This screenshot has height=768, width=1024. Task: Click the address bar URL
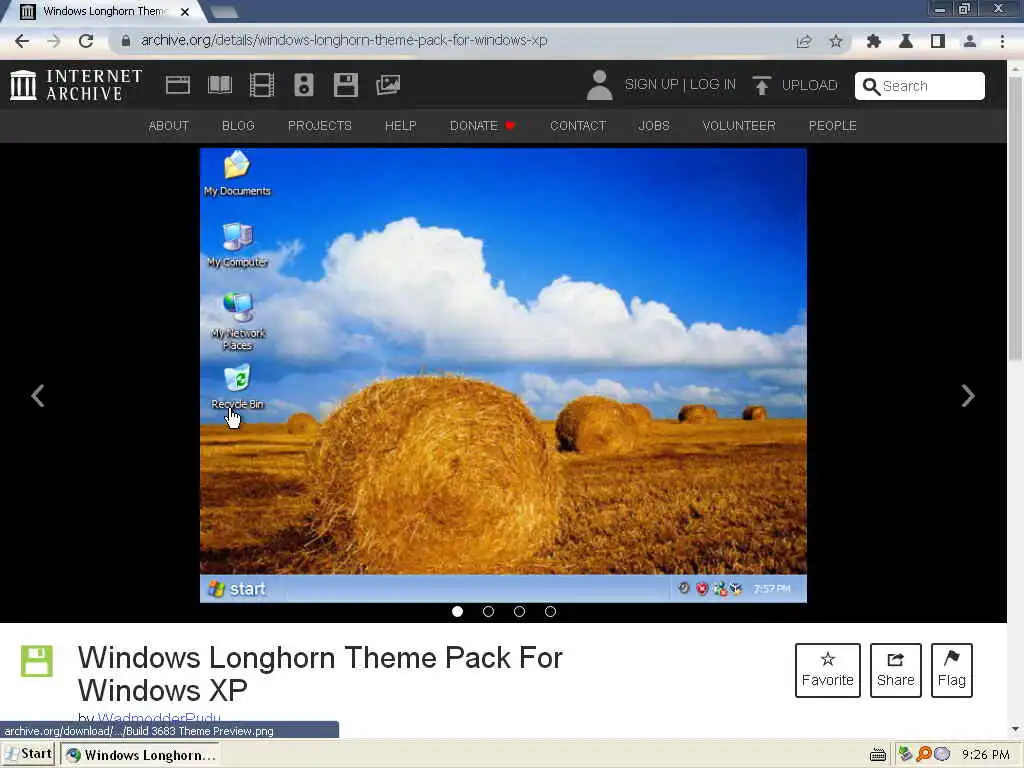[344, 40]
